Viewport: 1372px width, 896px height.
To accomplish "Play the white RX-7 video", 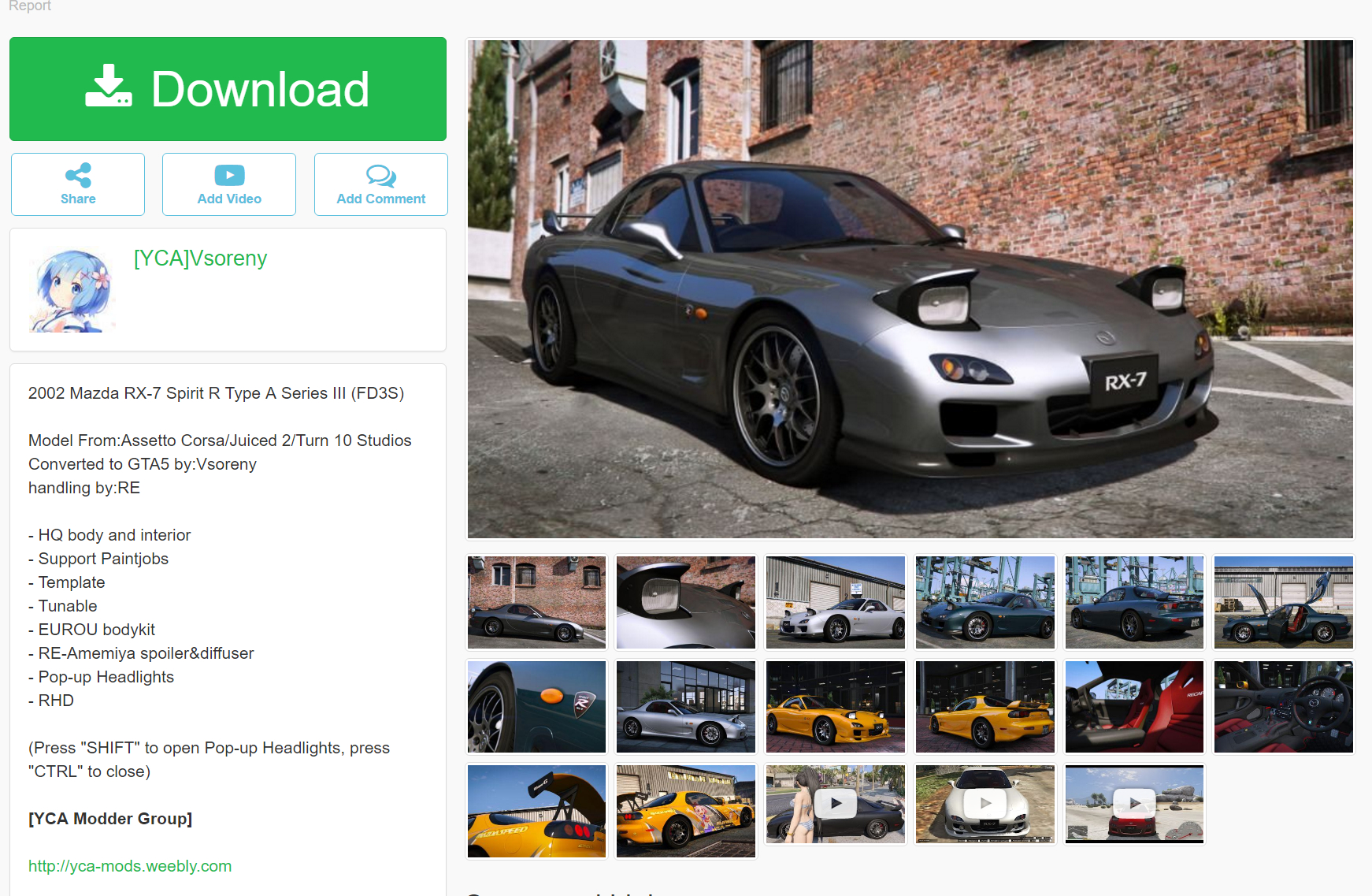I will pyautogui.click(x=985, y=804).
